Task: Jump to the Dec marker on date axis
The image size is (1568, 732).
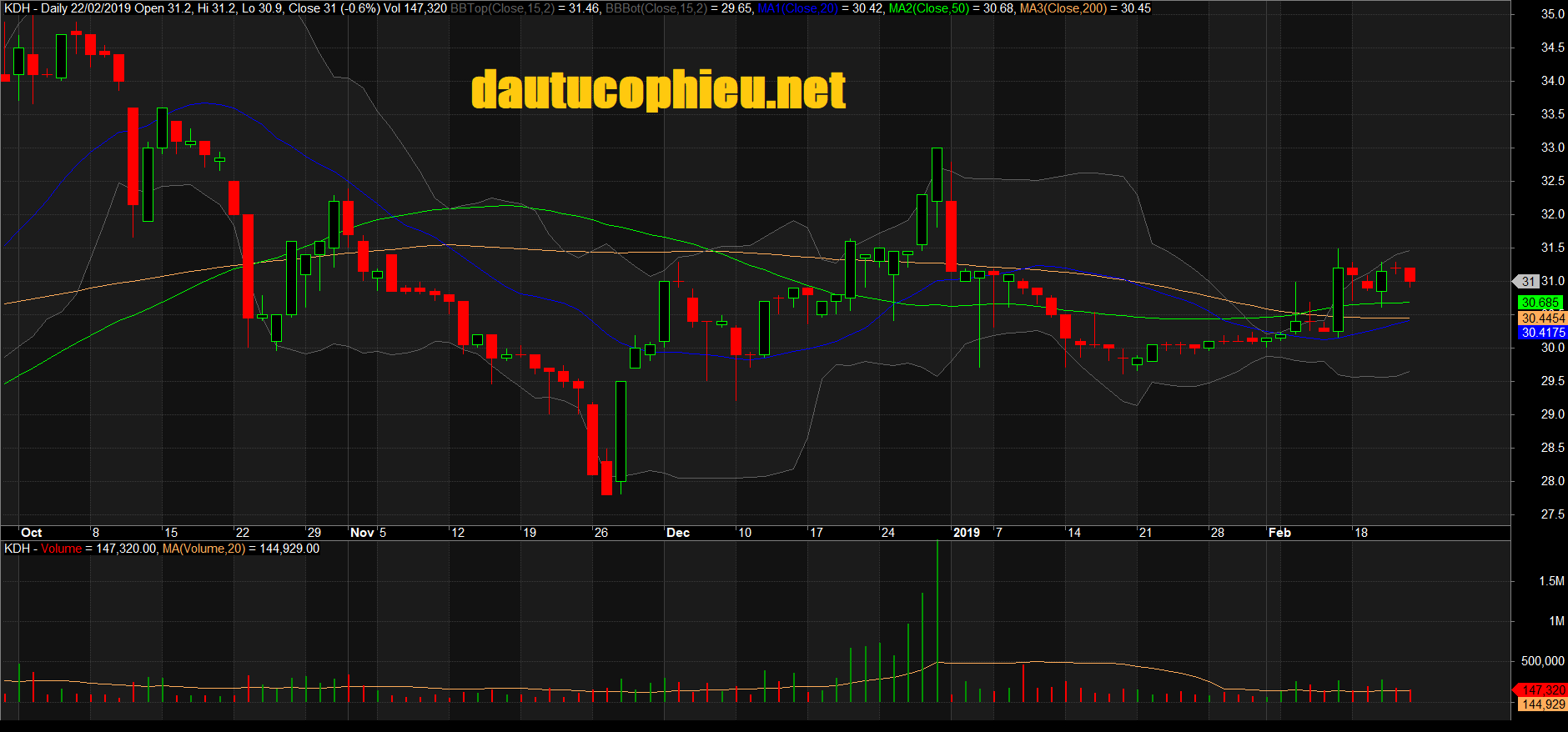Action: click(x=678, y=533)
